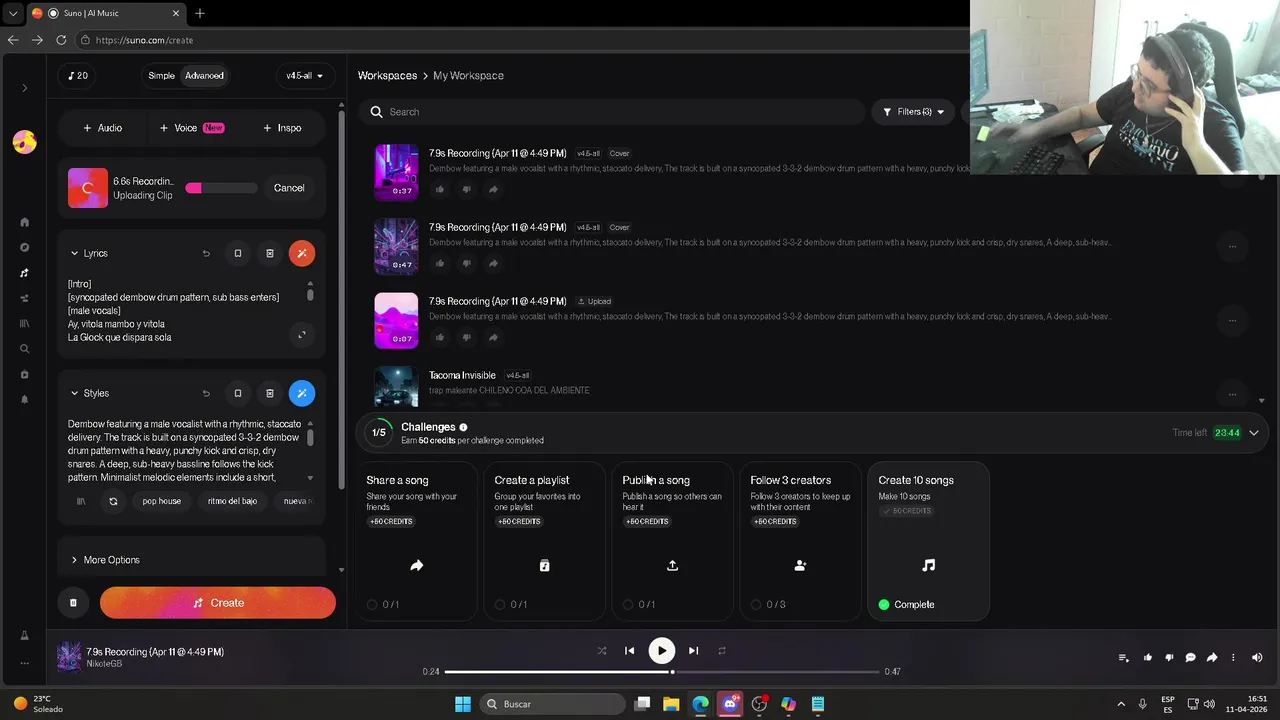The image size is (1280, 720).
Task: Share the 7.9s Recording Upload track
Action: (493, 337)
